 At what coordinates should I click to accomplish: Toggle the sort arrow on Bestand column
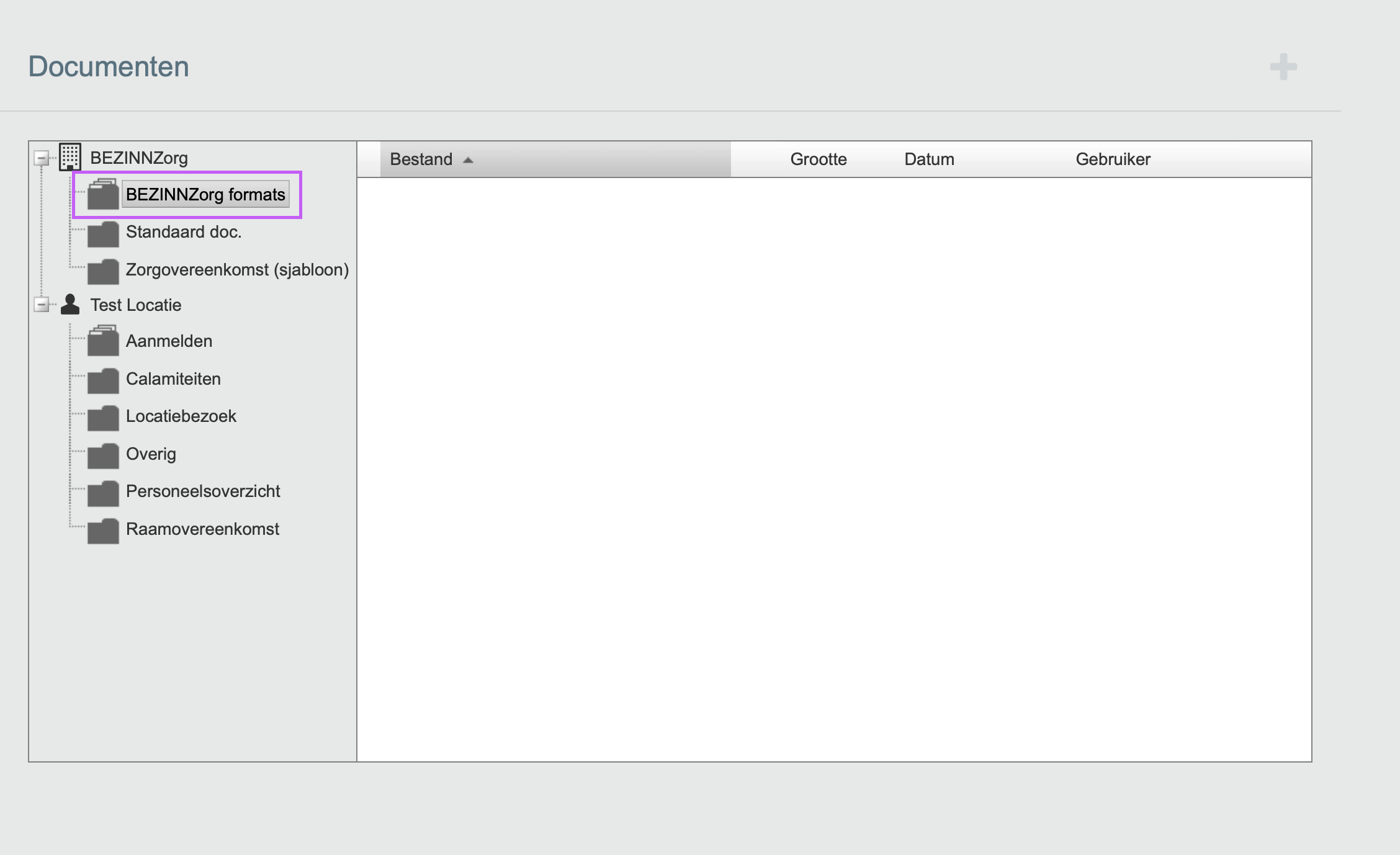pyautogui.click(x=469, y=160)
